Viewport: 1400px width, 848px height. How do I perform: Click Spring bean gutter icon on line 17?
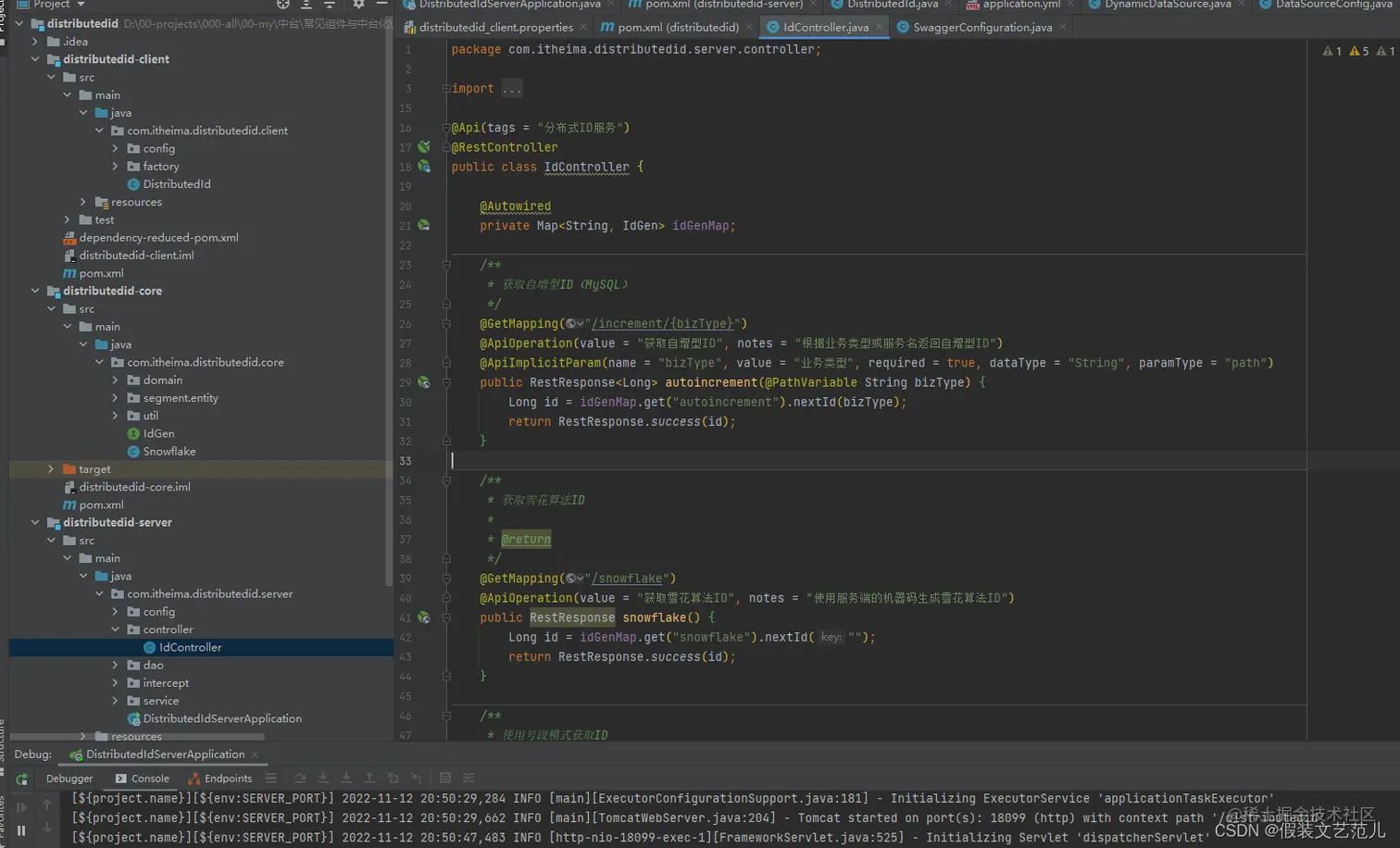(x=424, y=147)
